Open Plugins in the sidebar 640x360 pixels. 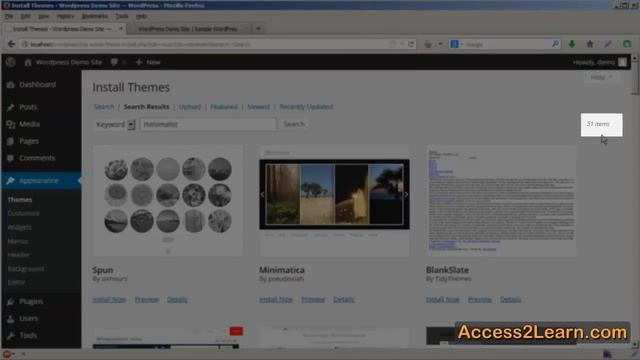(31, 301)
